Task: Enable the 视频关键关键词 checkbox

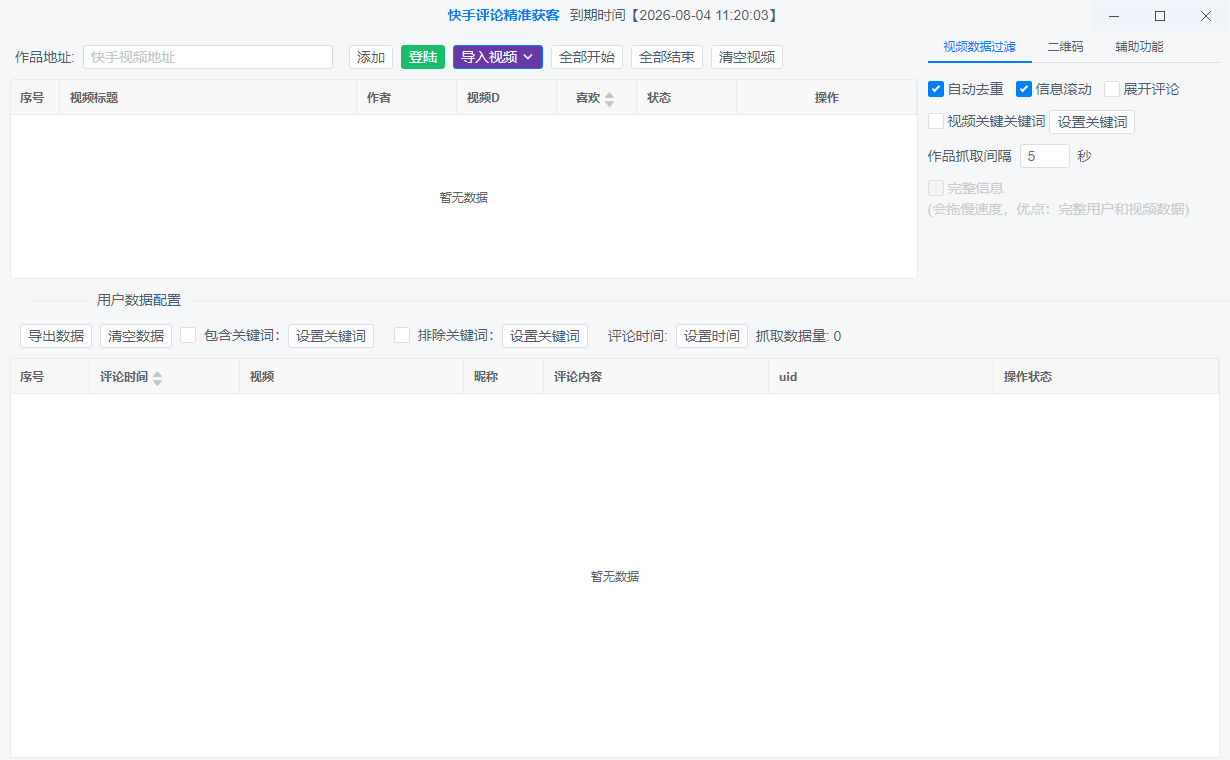Action: coord(936,121)
